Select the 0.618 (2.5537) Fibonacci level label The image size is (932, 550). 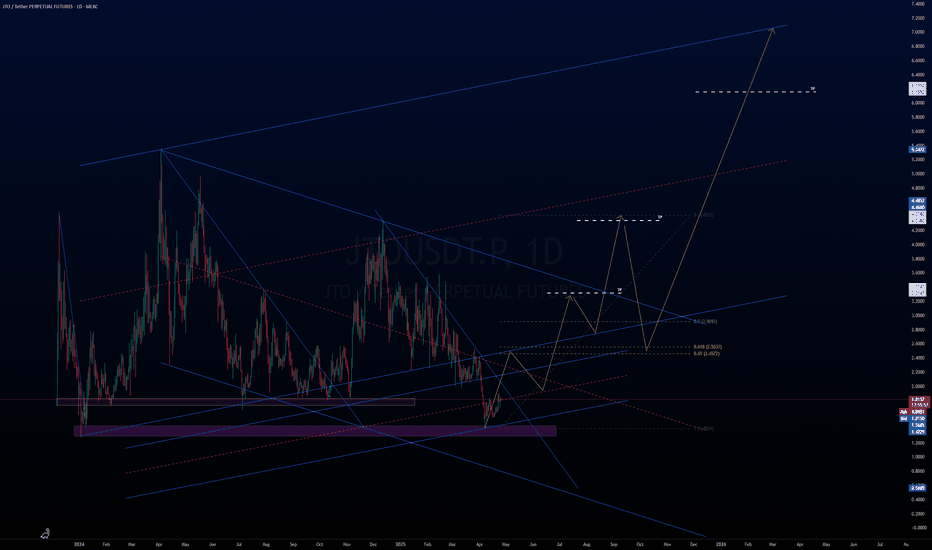tap(707, 347)
